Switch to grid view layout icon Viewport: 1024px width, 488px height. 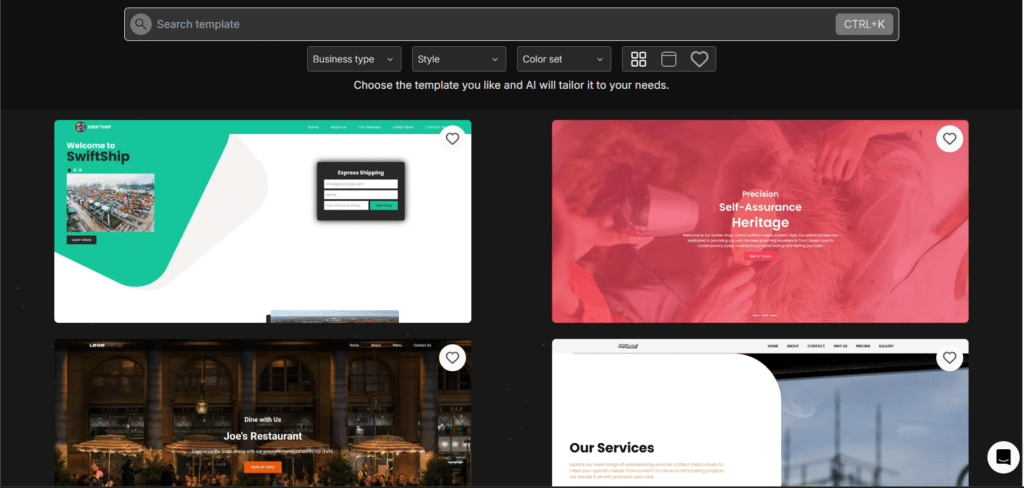click(639, 59)
